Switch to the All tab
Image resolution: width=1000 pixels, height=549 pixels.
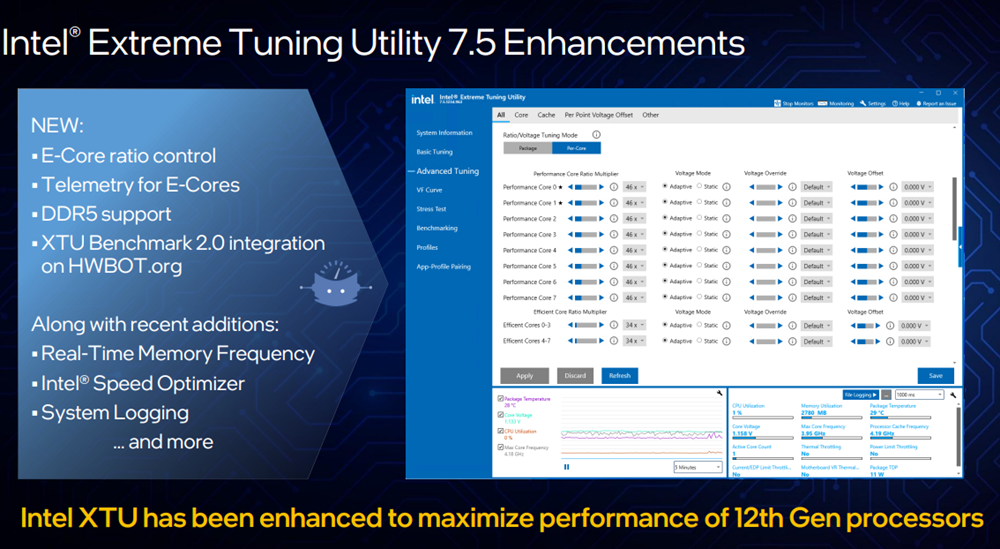[501, 115]
